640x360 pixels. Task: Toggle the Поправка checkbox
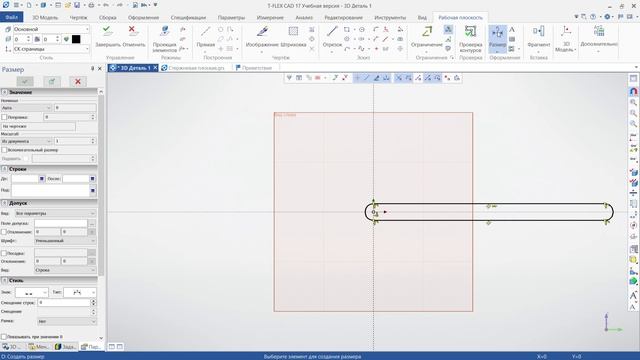4,117
